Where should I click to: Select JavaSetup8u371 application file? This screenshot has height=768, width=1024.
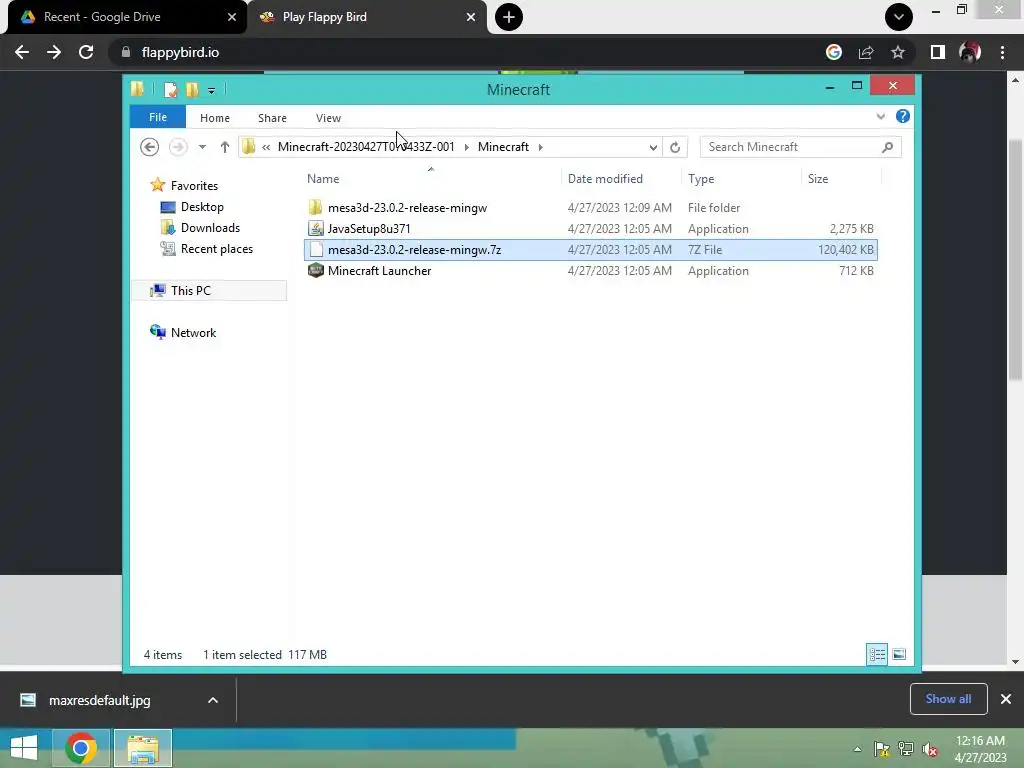[369, 229]
